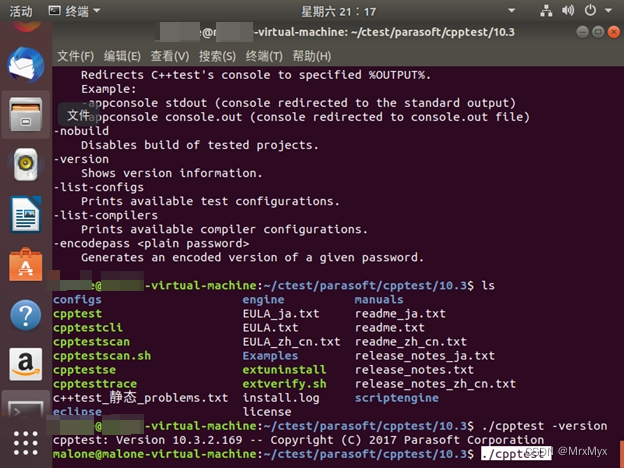The width and height of the screenshot is (624, 468).
Task: Open the power icon in top bar
Action: (590, 11)
